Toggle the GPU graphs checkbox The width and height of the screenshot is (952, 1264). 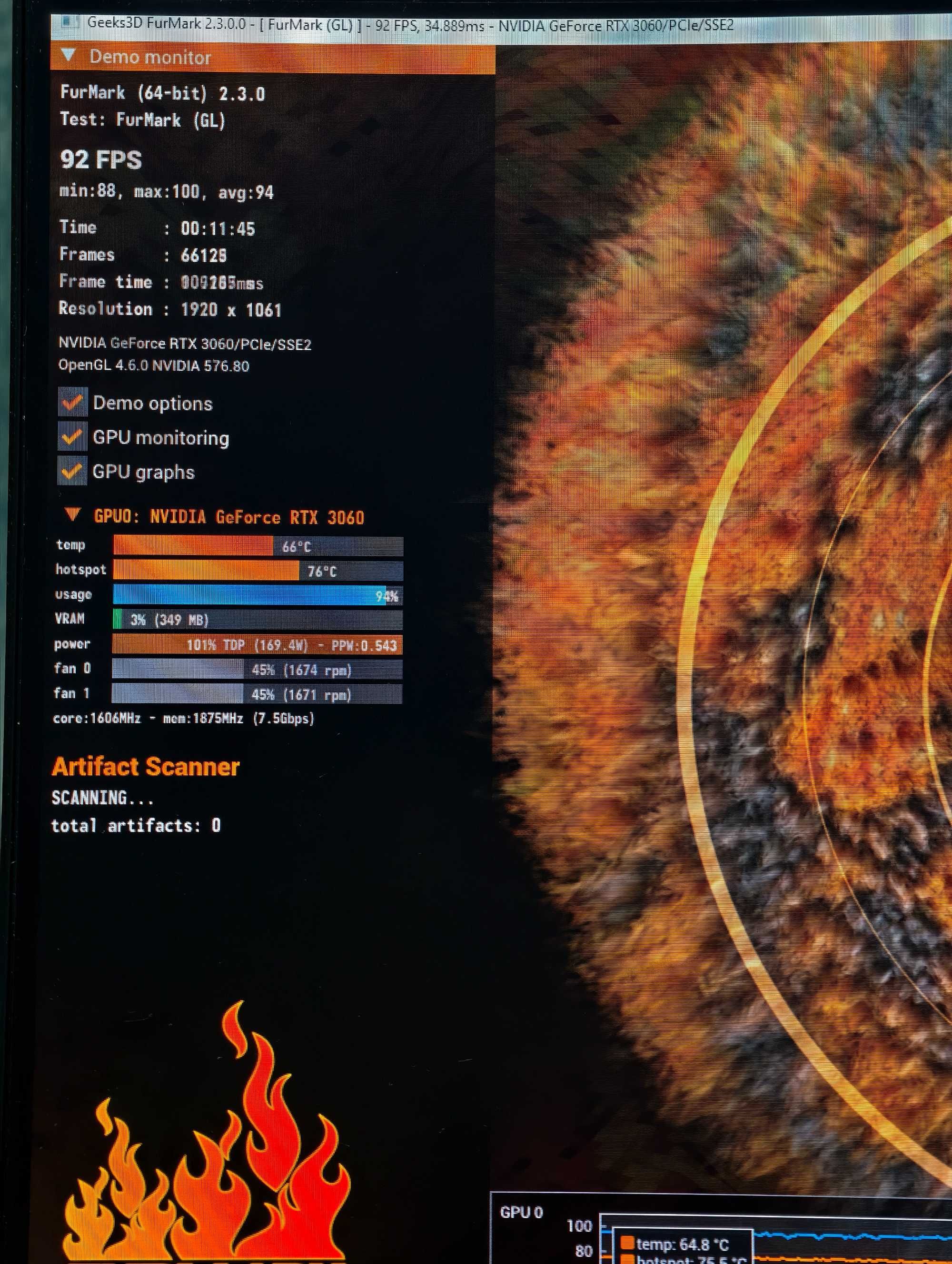(x=72, y=471)
